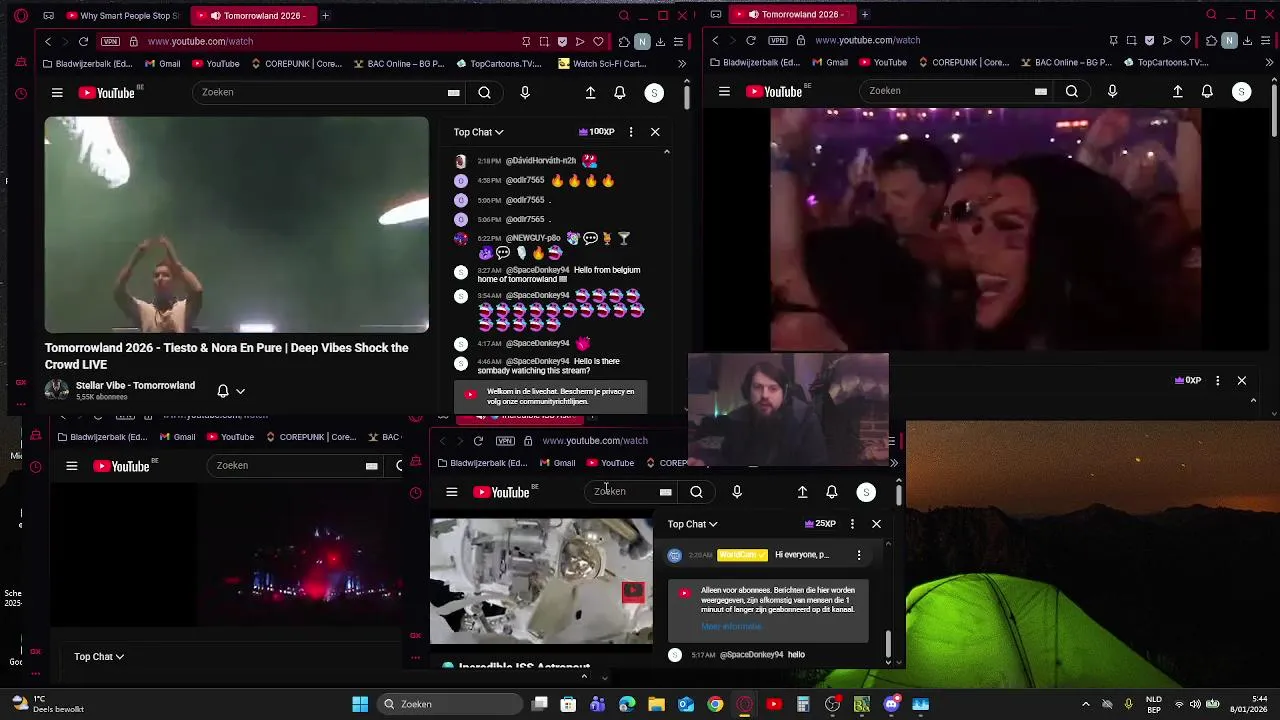Toggle VPN in the top-right browser address bar
Screen dimensions: 1280x720
[x=778, y=40]
